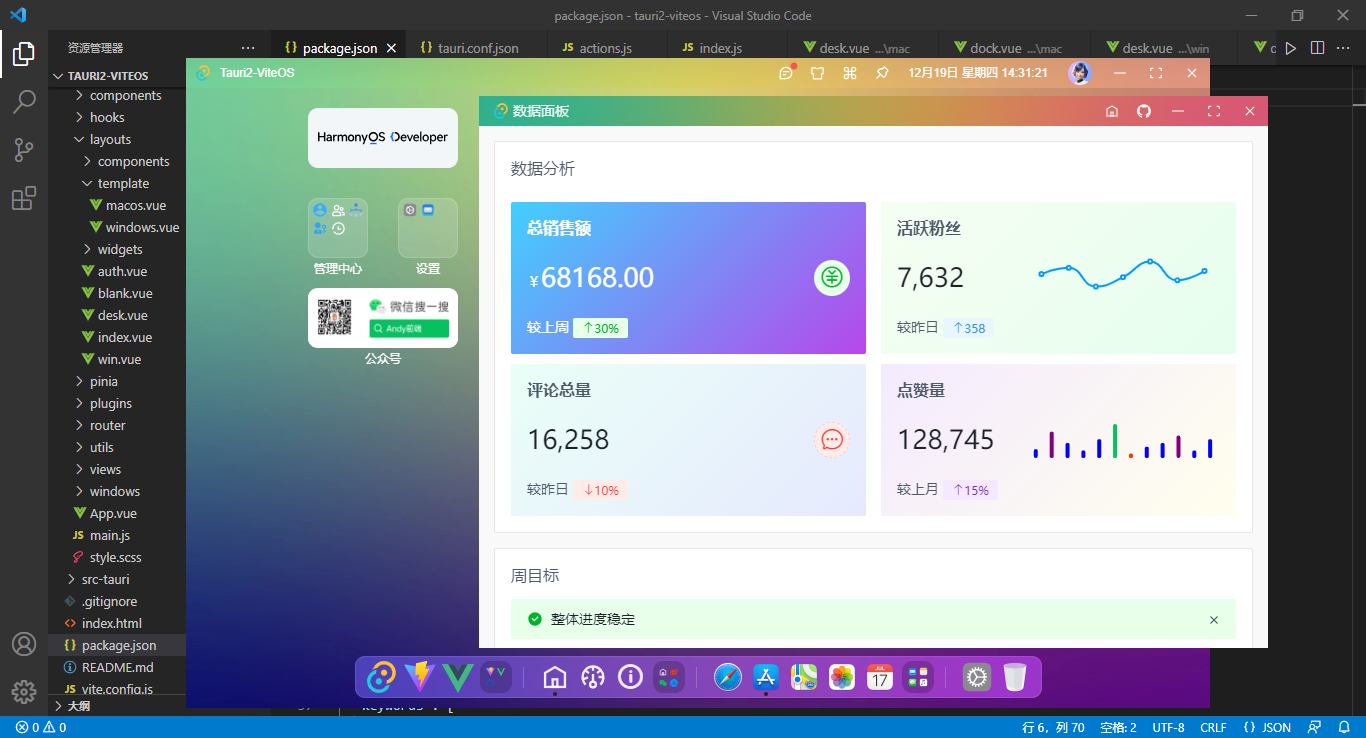Screen dimensions: 1366x738
Task: Toggle the pin icon in the Tauri2-ViteOS bar
Action: tap(882, 73)
